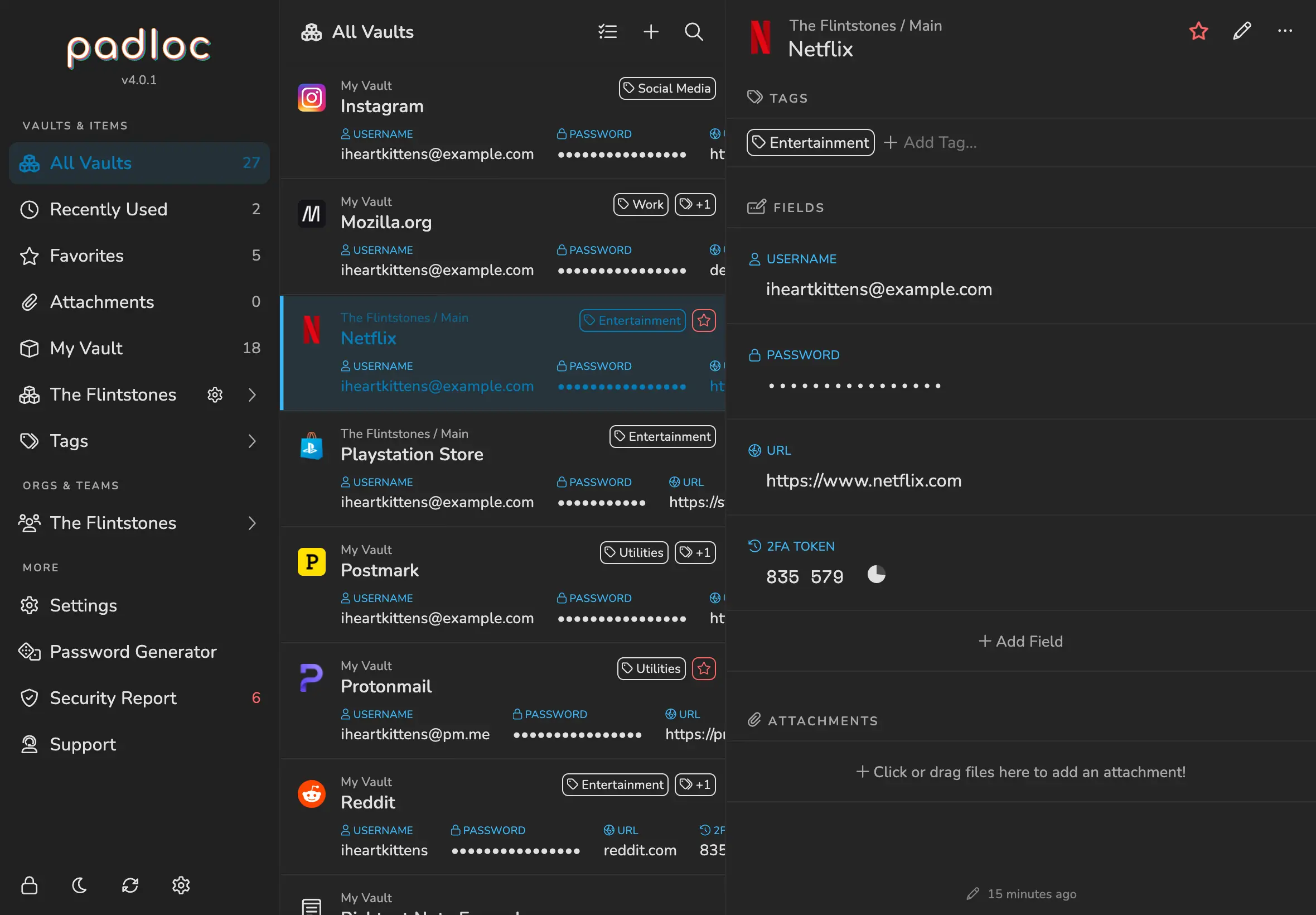
Task: Click the large Netflix logo in detail header
Action: click(760, 37)
